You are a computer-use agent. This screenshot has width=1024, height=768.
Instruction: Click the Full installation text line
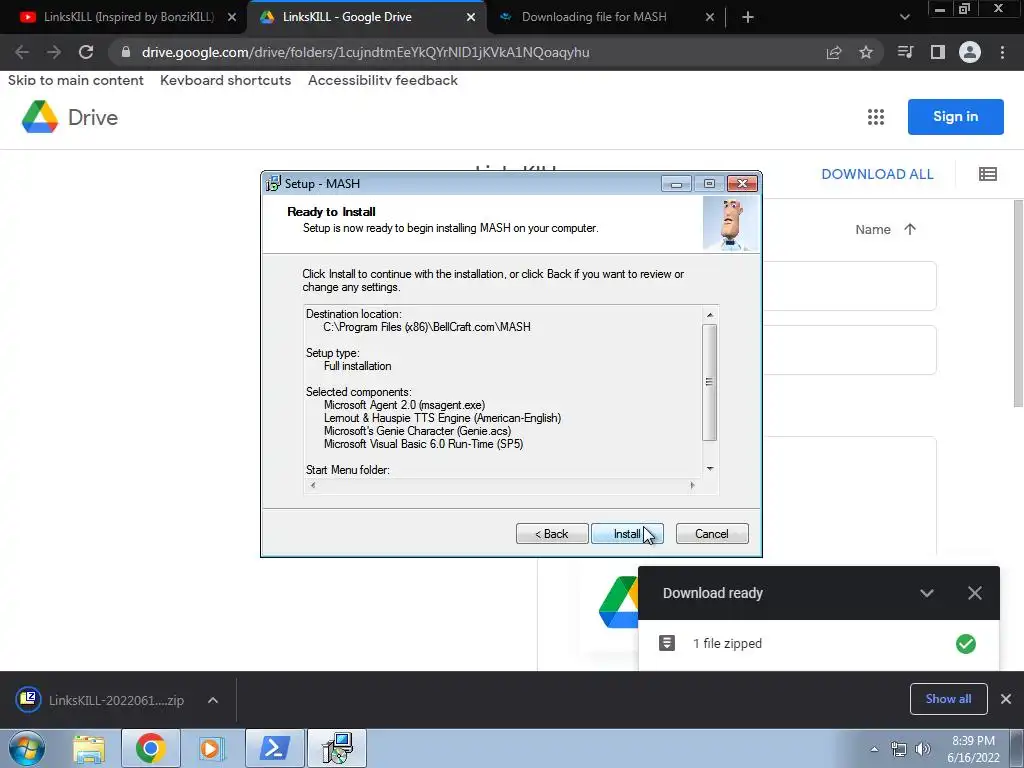pyautogui.click(x=357, y=366)
